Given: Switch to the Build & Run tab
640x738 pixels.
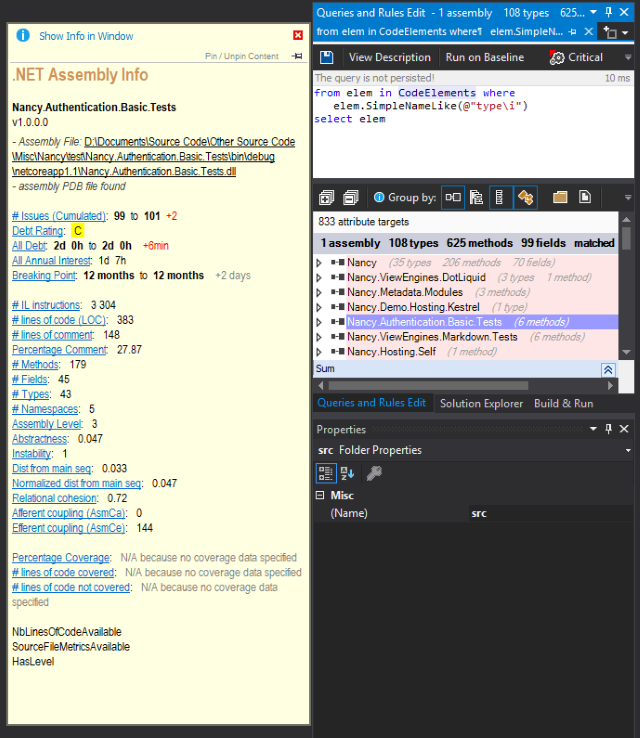Looking at the screenshot, I should [563, 404].
